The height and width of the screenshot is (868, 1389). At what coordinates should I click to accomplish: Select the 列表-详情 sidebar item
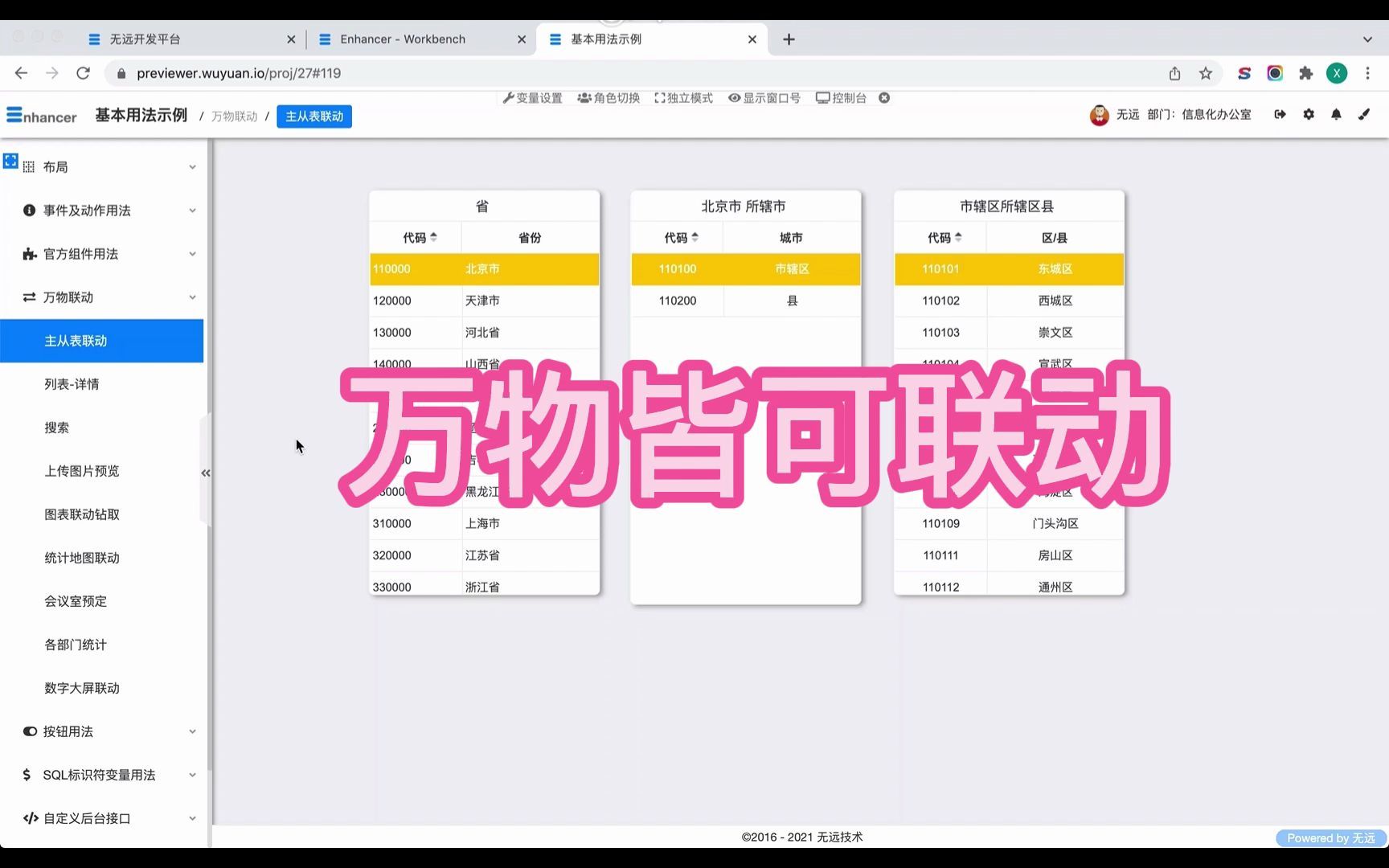point(74,383)
